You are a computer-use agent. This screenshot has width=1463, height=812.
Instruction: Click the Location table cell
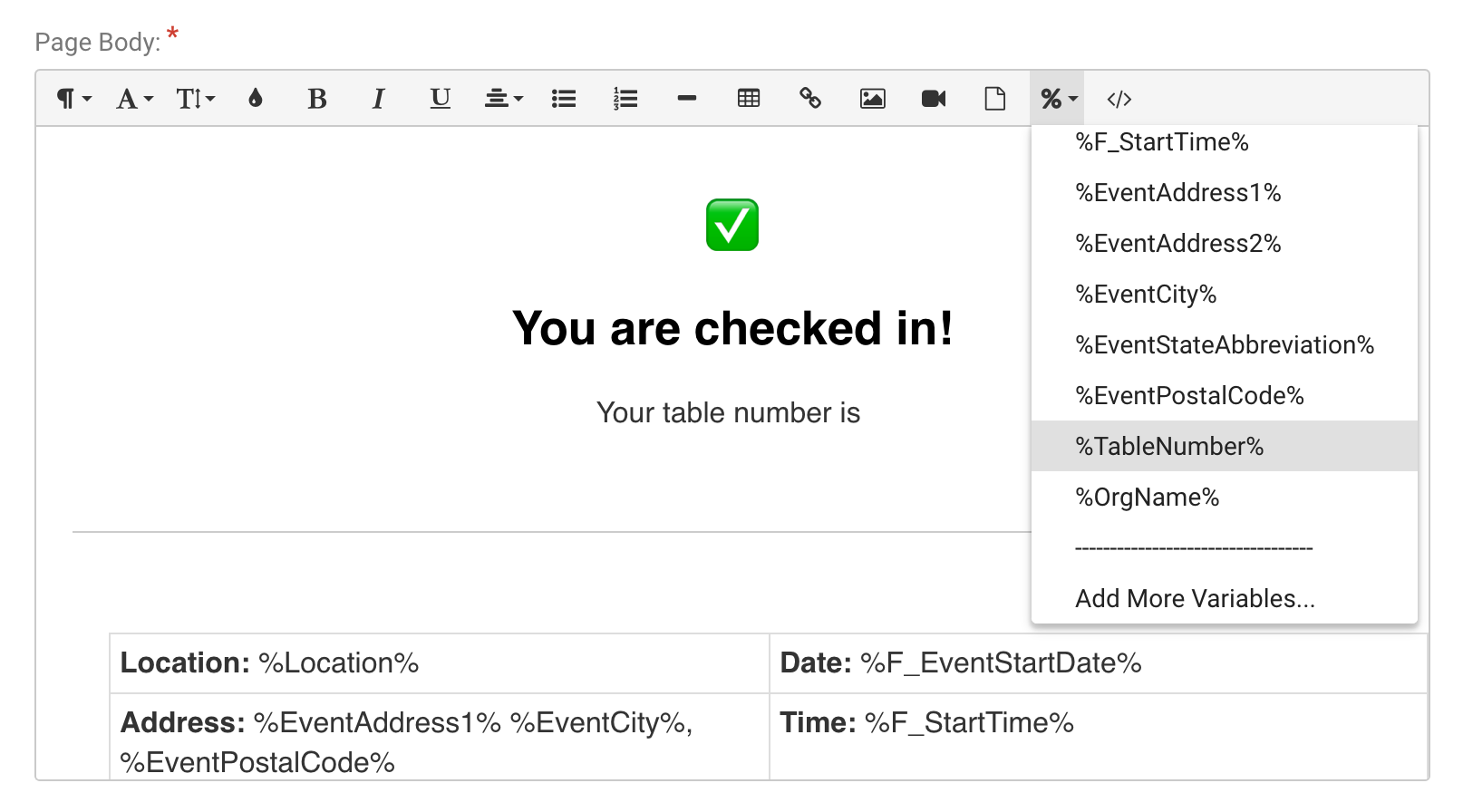coord(440,663)
